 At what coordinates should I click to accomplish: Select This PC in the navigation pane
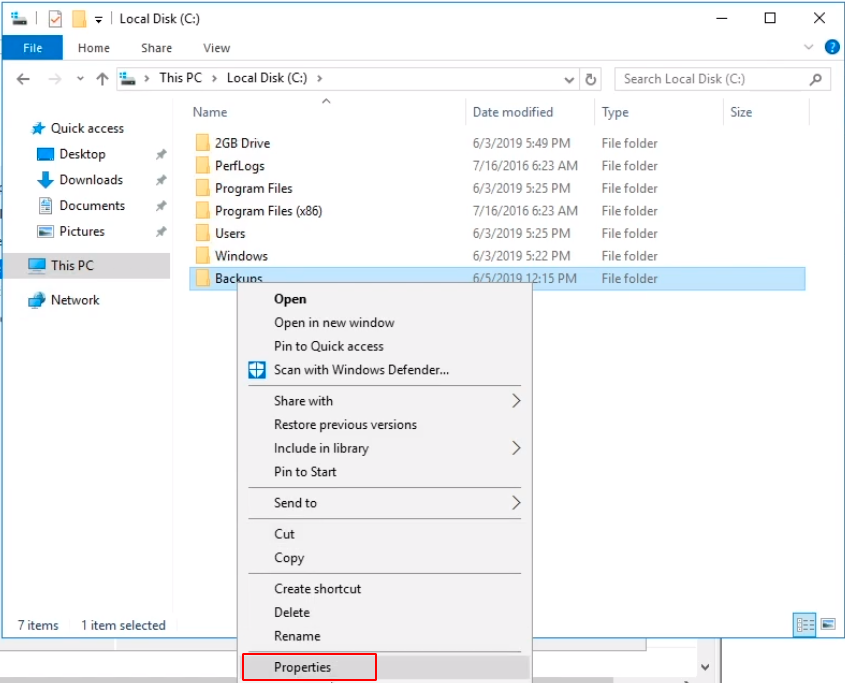pyautogui.click(x=86, y=265)
